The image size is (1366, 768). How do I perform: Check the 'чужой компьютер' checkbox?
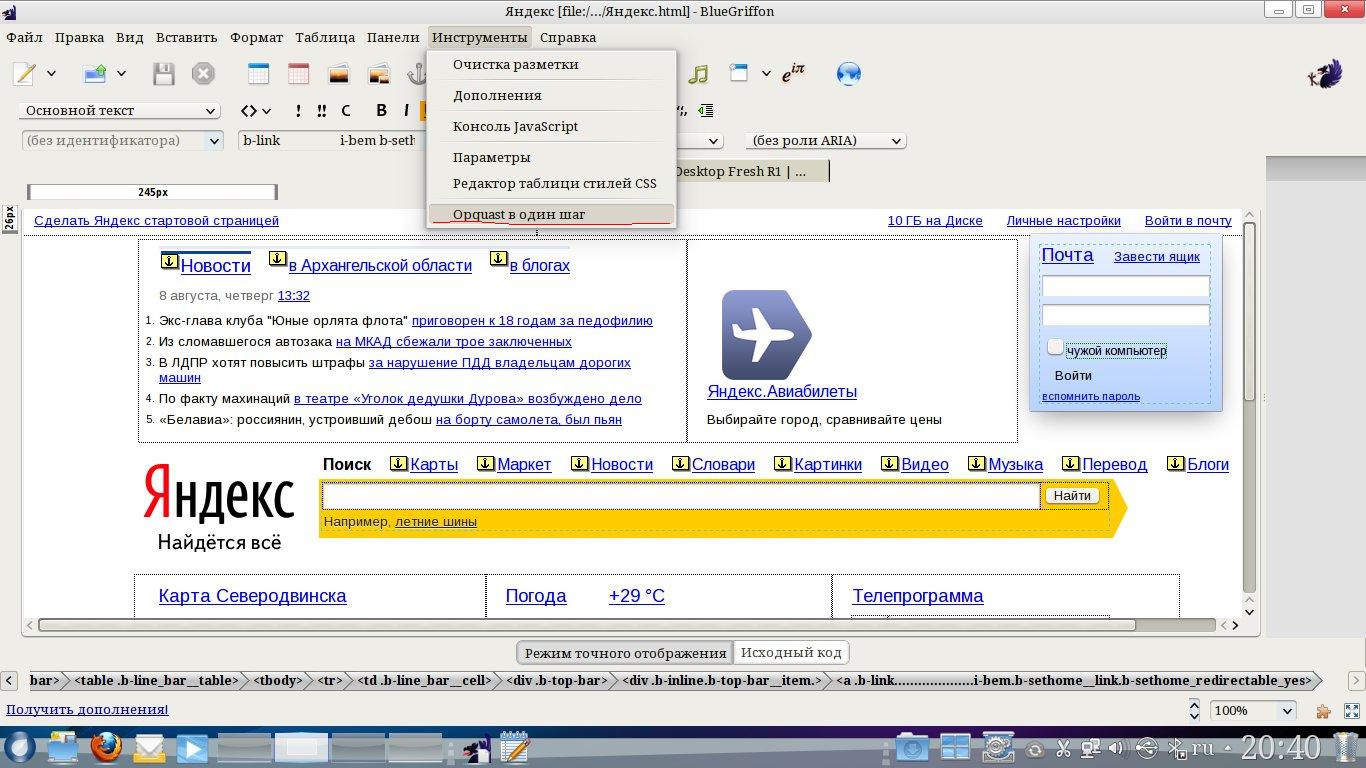pyautogui.click(x=1055, y=347)
